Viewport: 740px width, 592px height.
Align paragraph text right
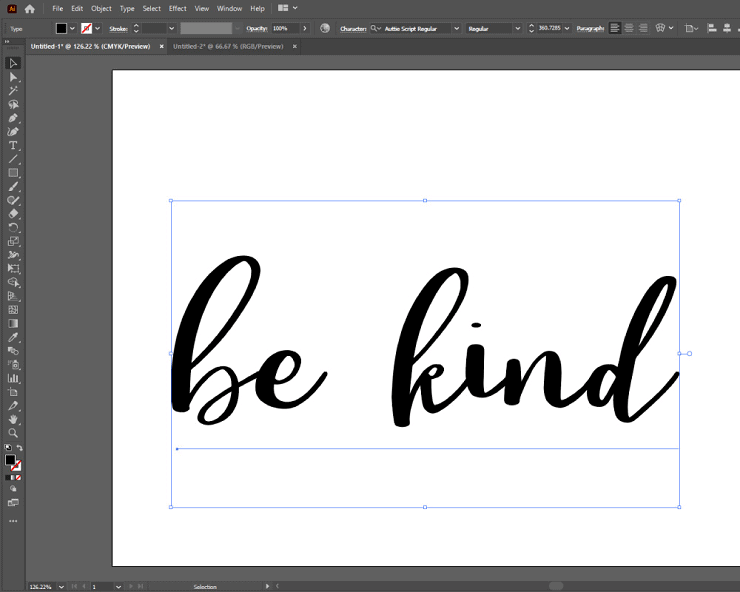(643, 28)
